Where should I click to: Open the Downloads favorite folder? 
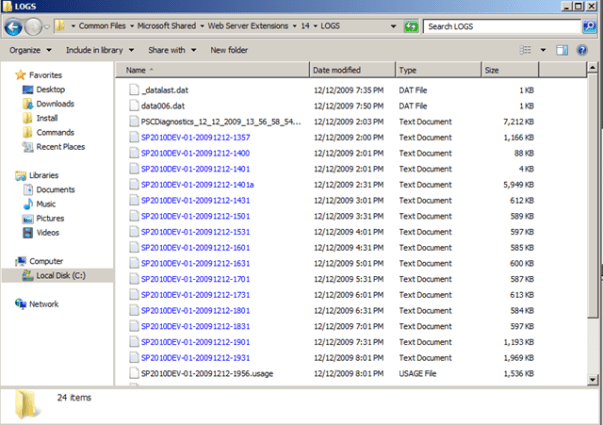coord(55,103)
